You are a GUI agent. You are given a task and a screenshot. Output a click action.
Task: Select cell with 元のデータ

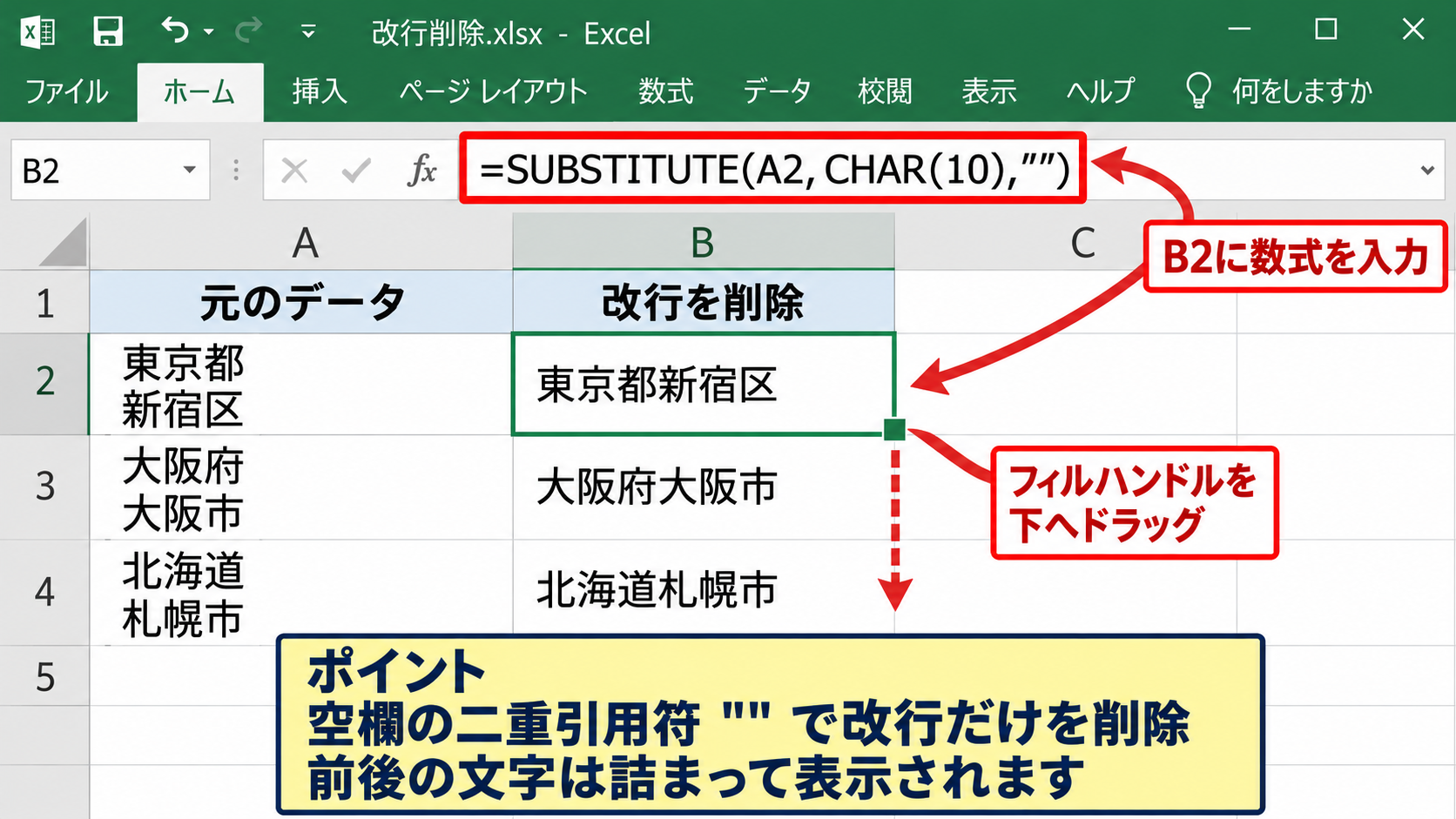click(301, 302)
